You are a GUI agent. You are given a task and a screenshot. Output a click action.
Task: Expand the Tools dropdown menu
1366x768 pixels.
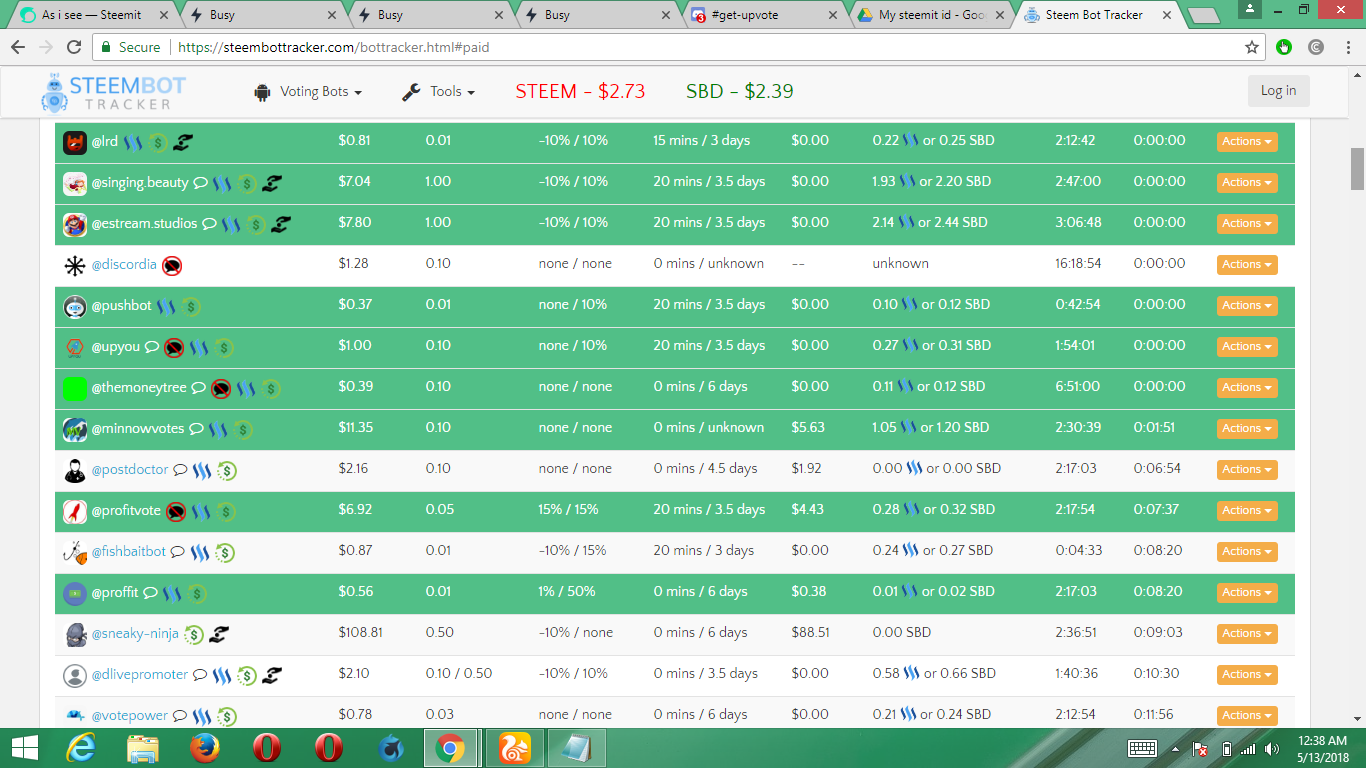[438, 92]
